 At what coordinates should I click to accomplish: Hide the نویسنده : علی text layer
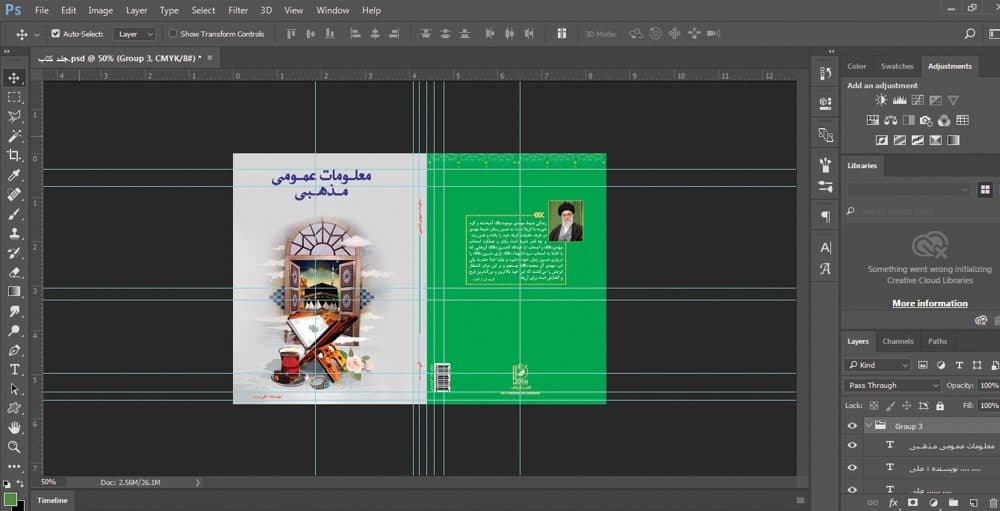(x=852, y=468)
